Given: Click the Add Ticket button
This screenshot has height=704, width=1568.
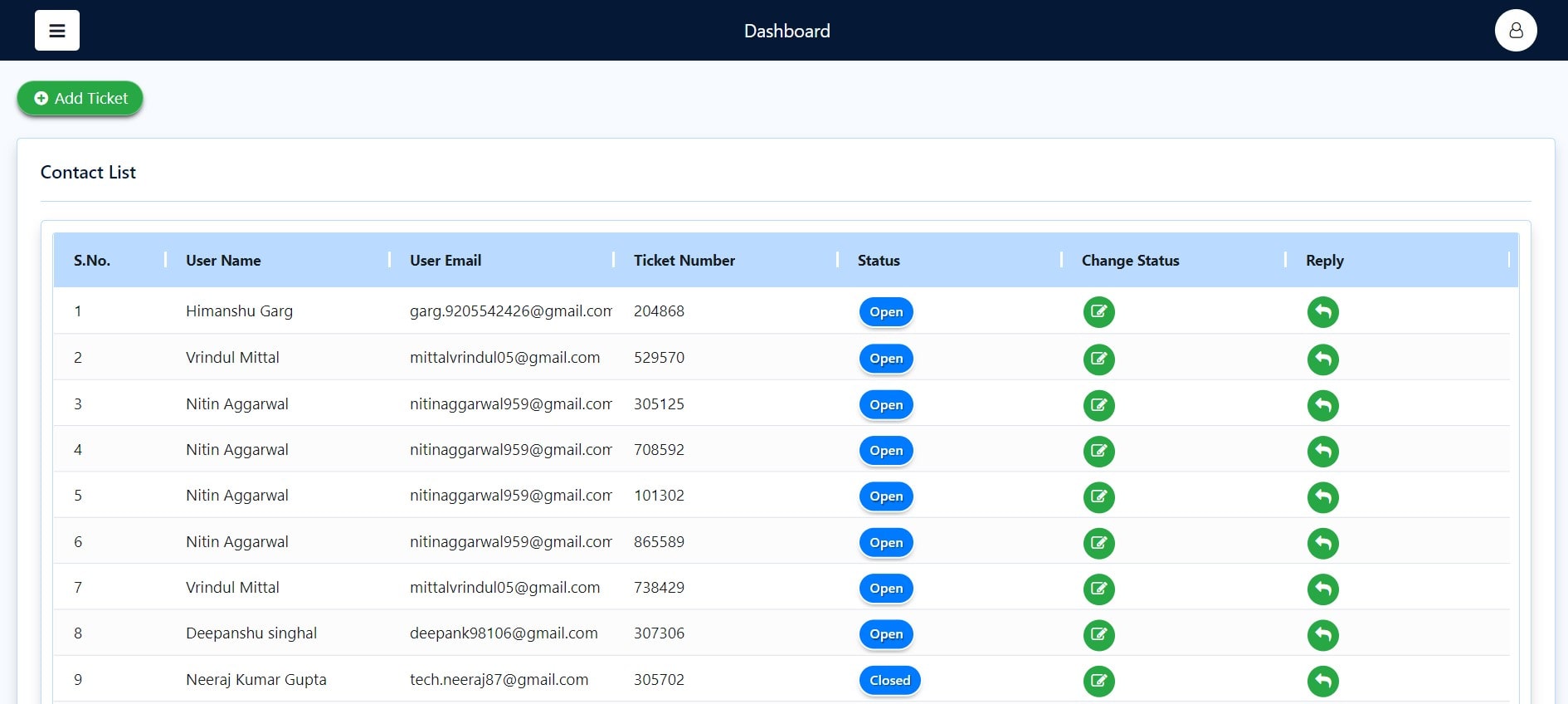Looking at the screenshot, I should pos(80,98).
